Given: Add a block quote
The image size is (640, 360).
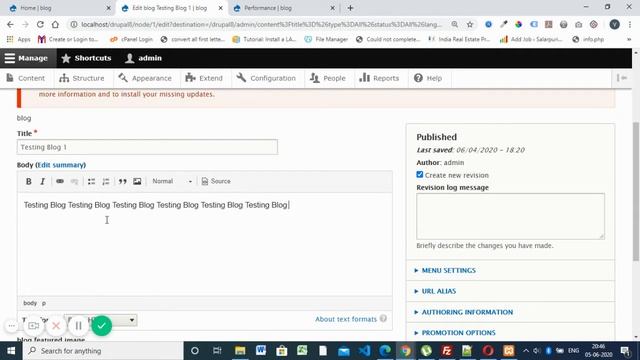Looking at the screenshot, I should [x=122, y=181].
